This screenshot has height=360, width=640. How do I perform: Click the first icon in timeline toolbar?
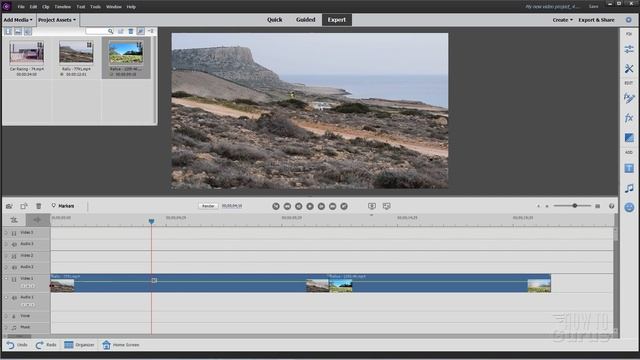[9, 206]
